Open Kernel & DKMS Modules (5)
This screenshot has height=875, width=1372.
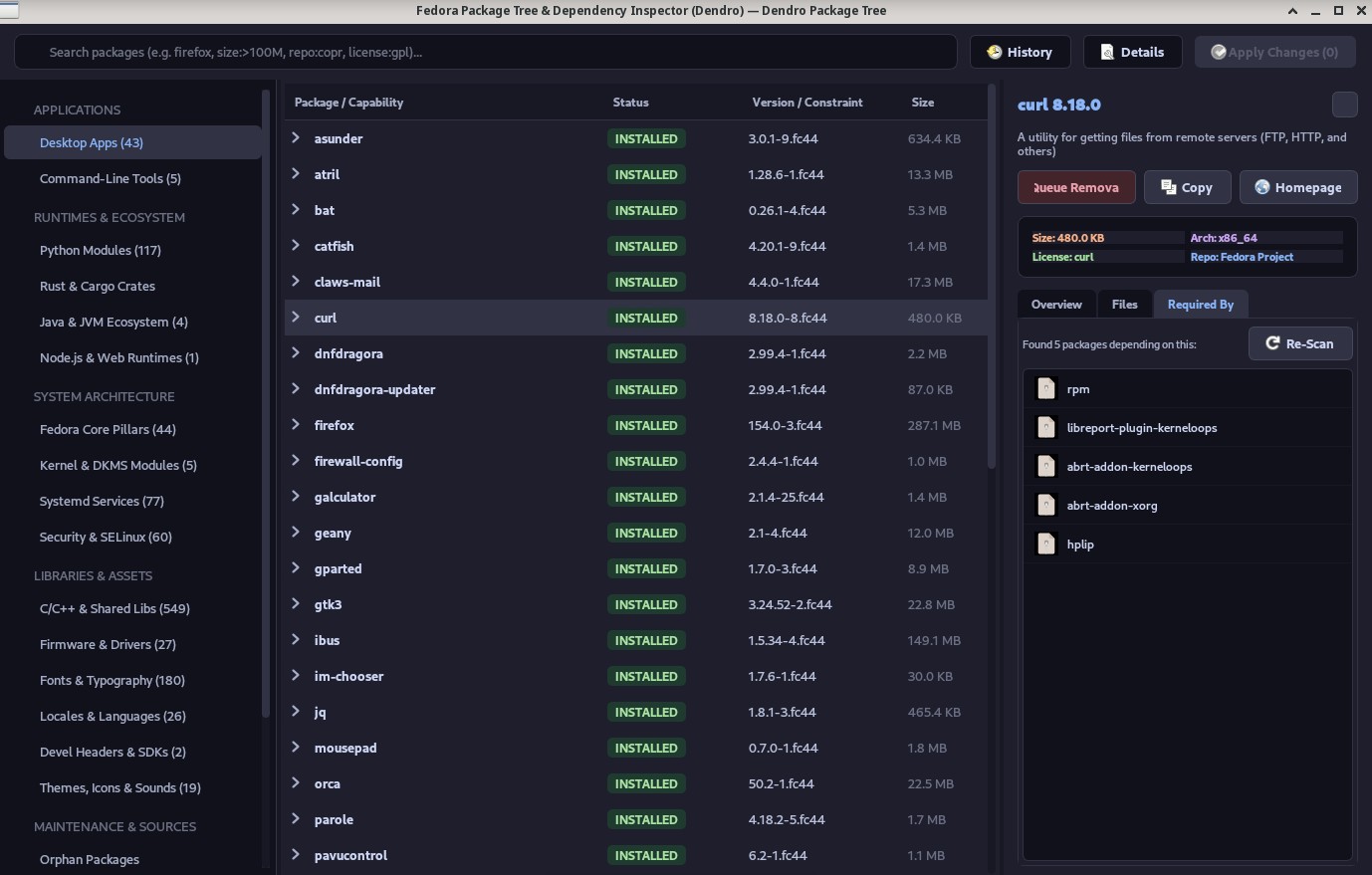132,465
